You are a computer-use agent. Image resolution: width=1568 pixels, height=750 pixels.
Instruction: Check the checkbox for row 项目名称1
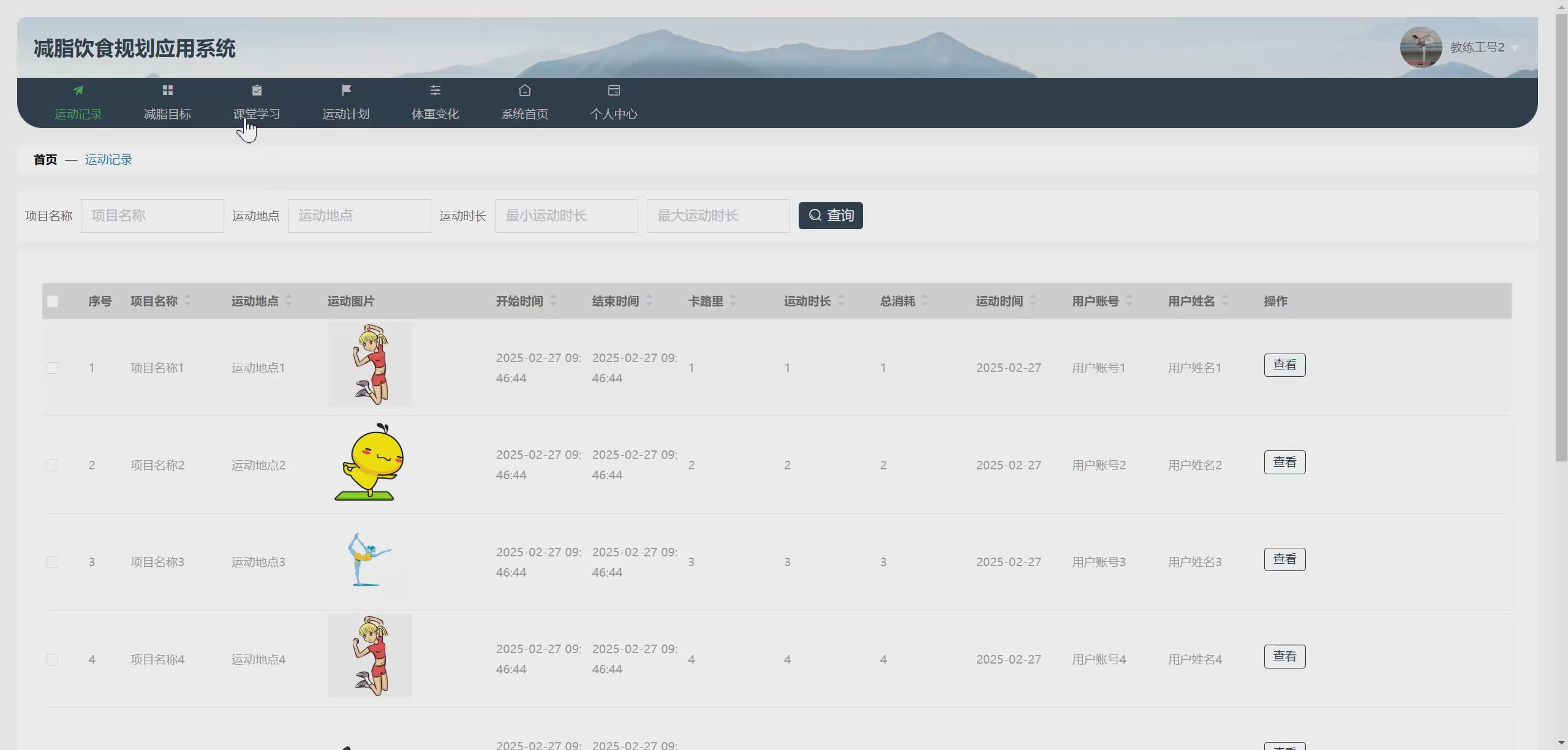click(53, 368)
